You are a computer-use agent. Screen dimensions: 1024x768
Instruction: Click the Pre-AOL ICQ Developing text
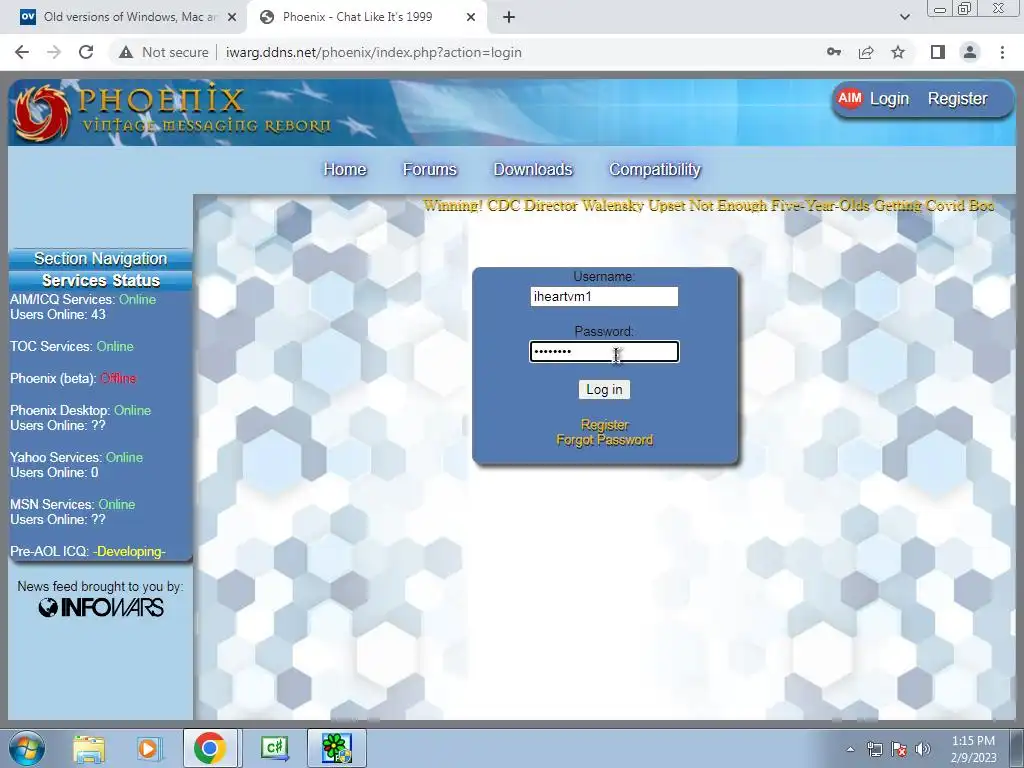pos(88,551)
